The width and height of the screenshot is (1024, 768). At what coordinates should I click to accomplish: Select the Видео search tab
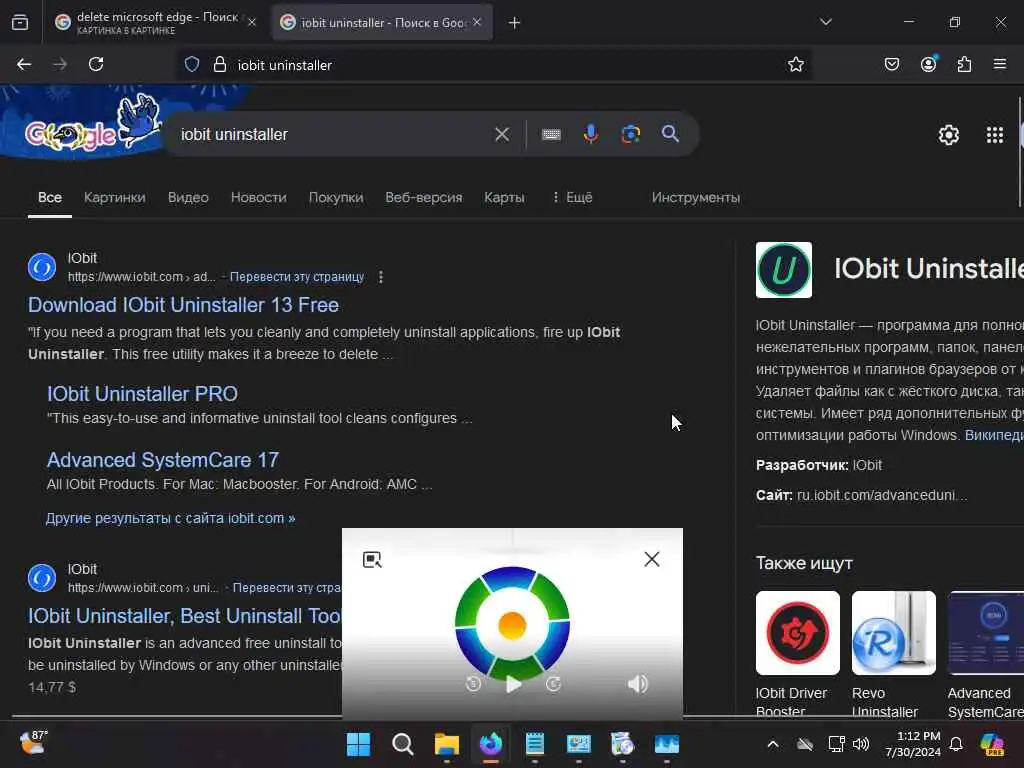coord(188,197)
